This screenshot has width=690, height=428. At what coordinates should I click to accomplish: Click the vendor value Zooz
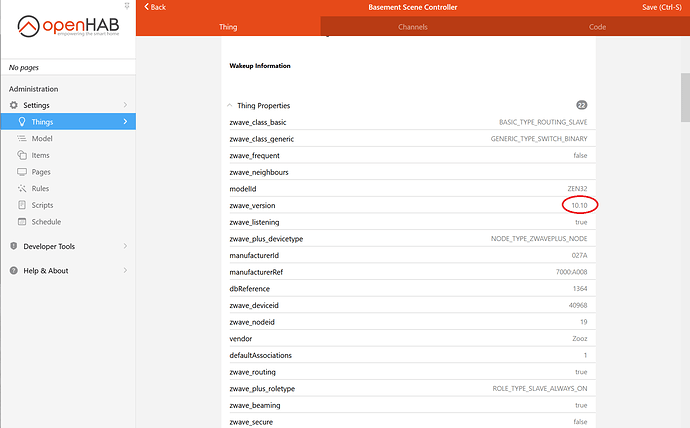(580, 338)
